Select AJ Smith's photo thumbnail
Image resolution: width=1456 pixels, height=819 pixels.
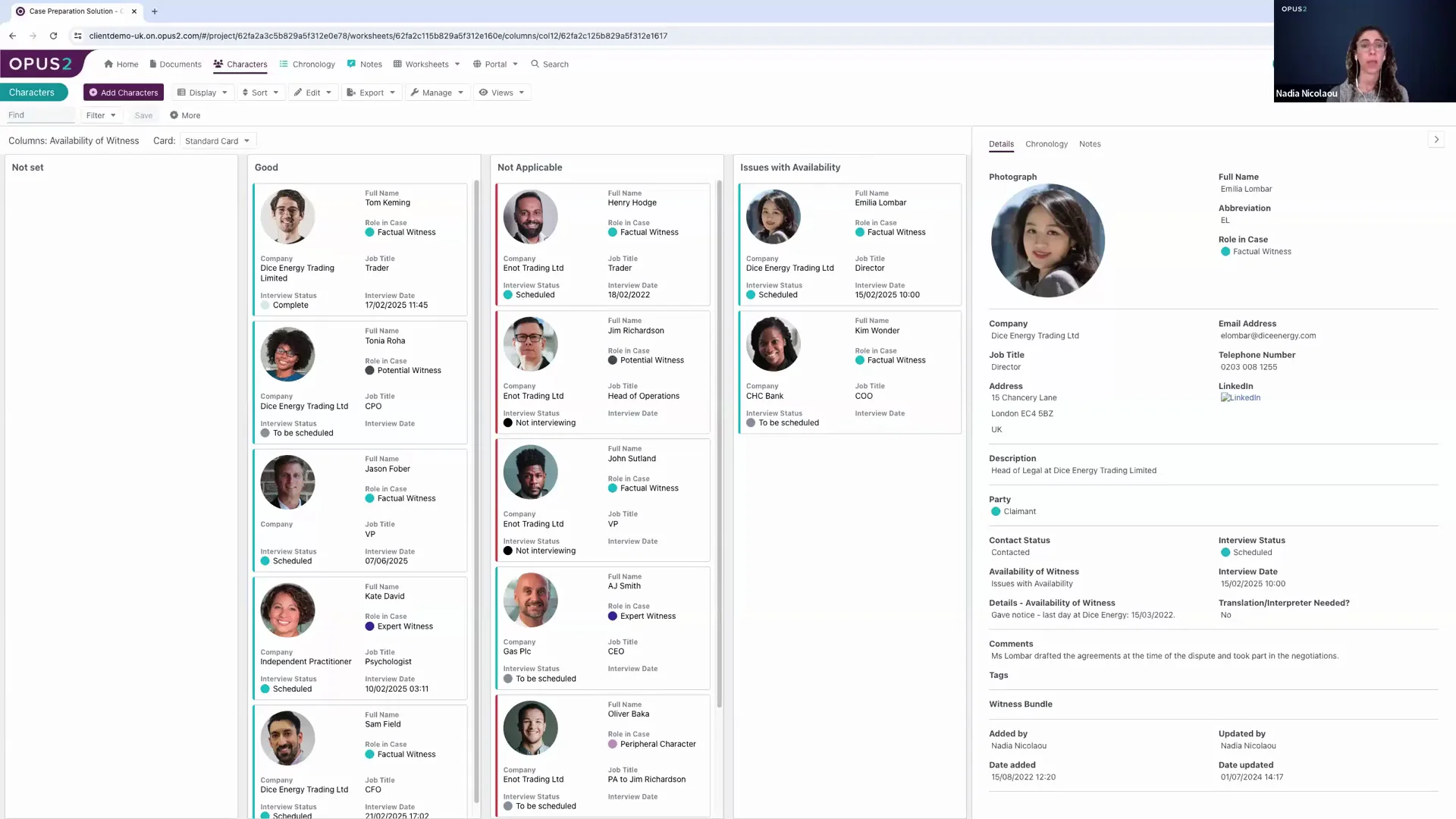coord(530,601)
